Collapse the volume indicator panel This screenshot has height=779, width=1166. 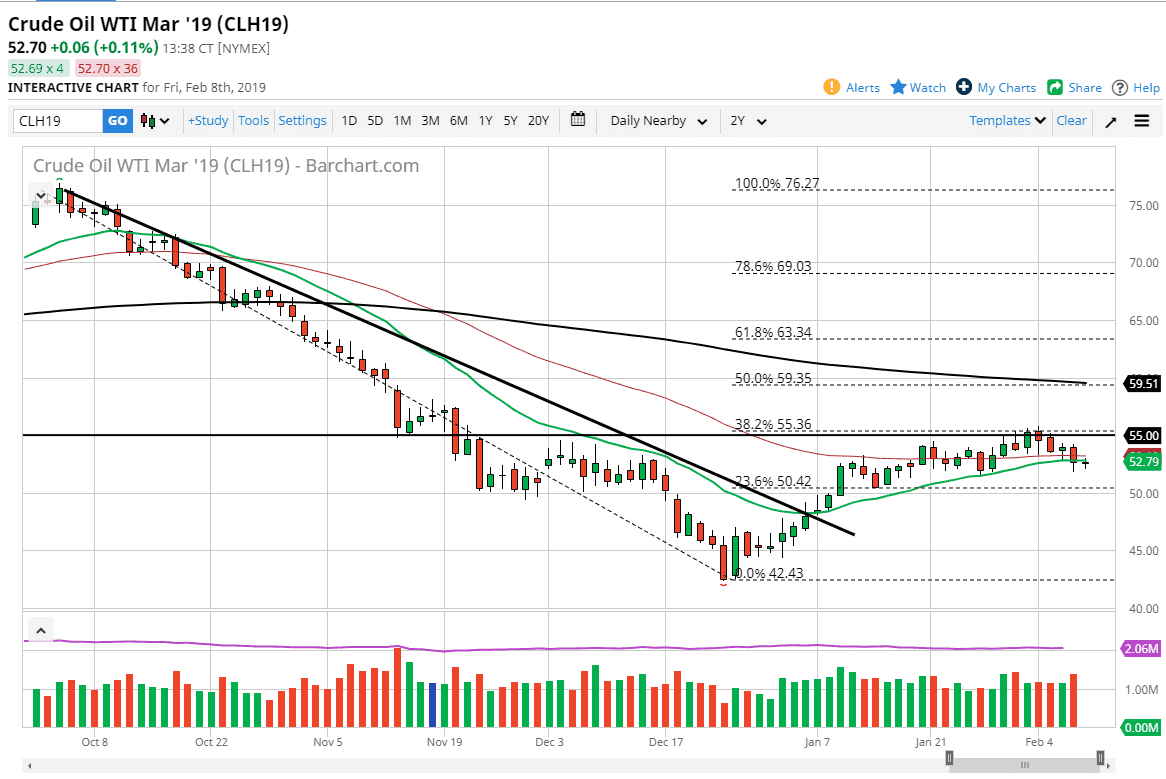click(x=40, y=630)
